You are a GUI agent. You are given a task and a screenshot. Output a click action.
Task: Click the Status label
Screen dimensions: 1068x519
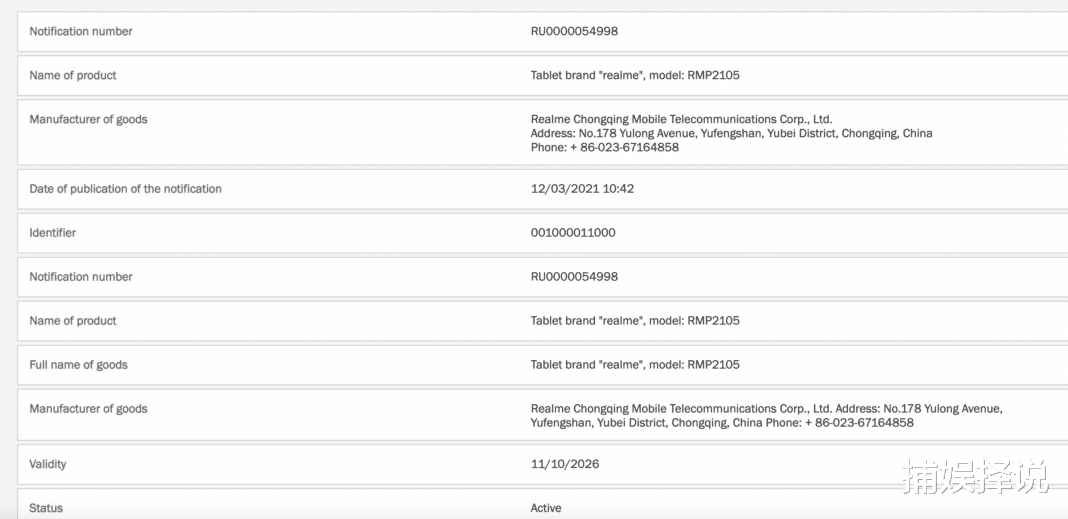pyautogui.click(x=46, y=508)
